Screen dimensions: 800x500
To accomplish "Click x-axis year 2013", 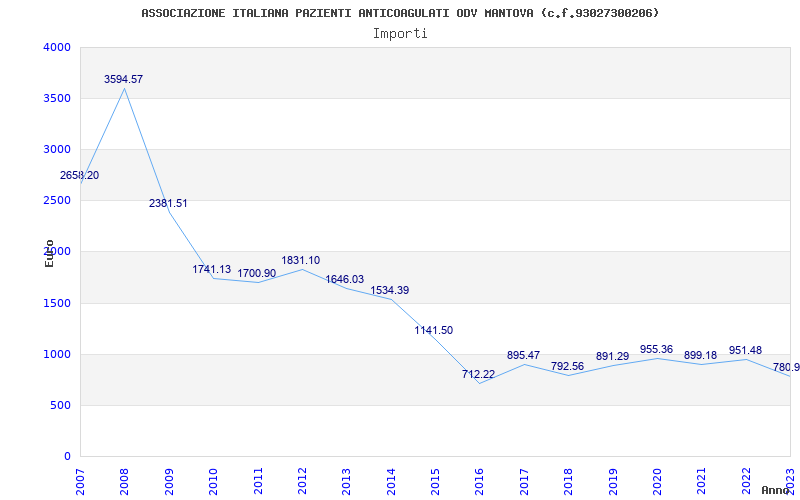I will click(x=346, y=481).
